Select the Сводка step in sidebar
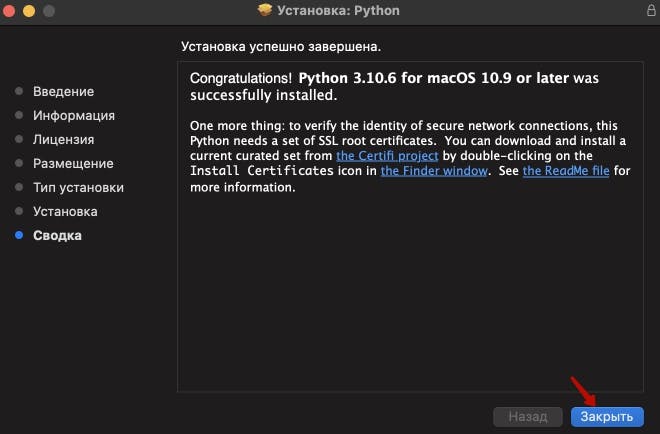The width and height of the screenshot is (660, 434). [57, 235]
